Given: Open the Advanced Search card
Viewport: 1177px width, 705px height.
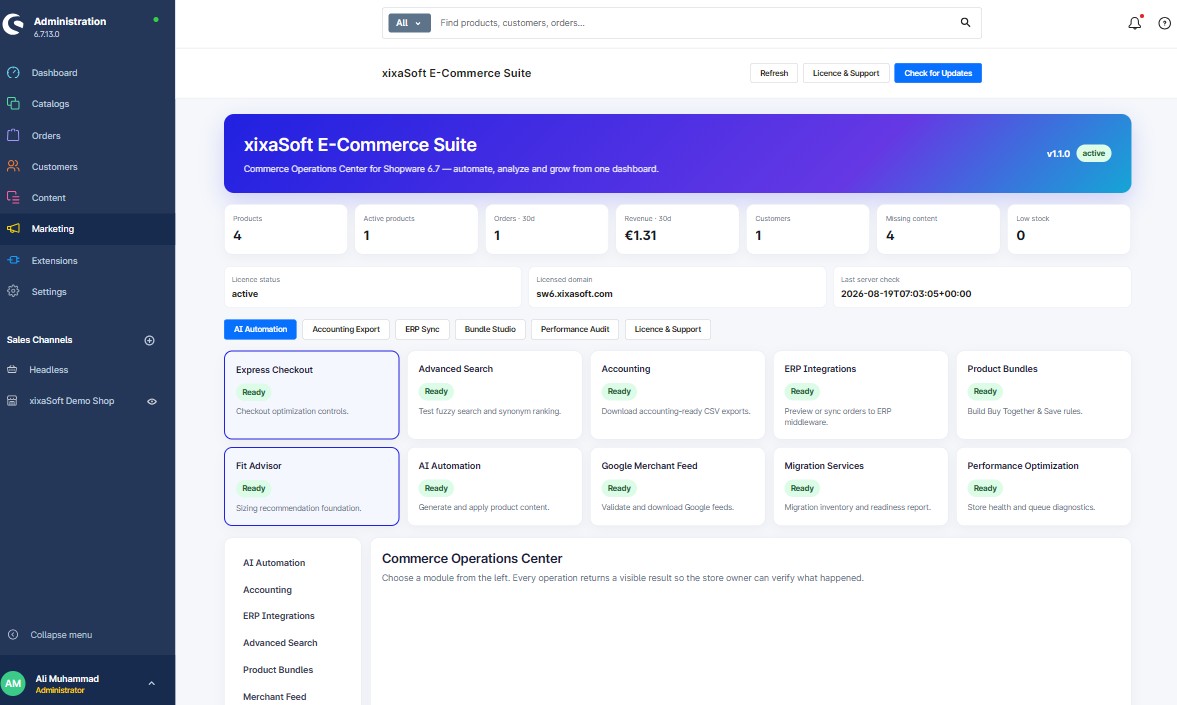Looking at the screenshot, I should pos(495,395).
